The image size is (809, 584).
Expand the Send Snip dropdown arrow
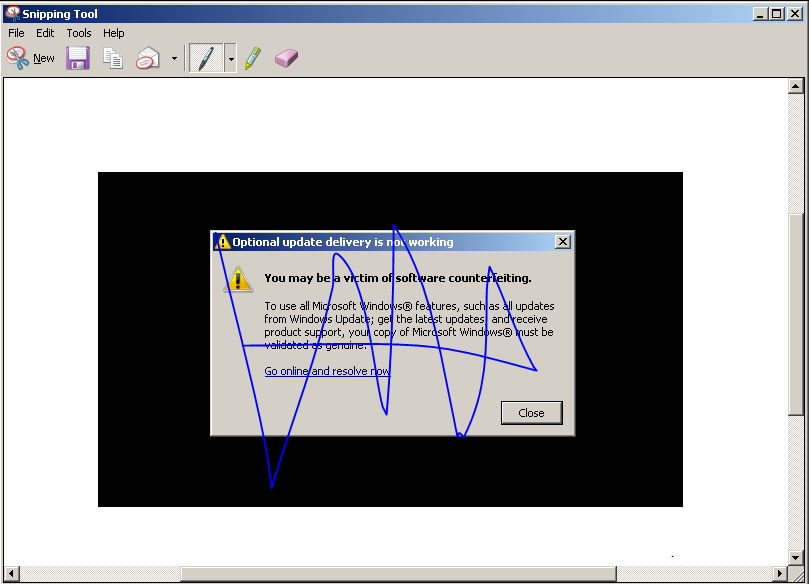click(174, 58)
